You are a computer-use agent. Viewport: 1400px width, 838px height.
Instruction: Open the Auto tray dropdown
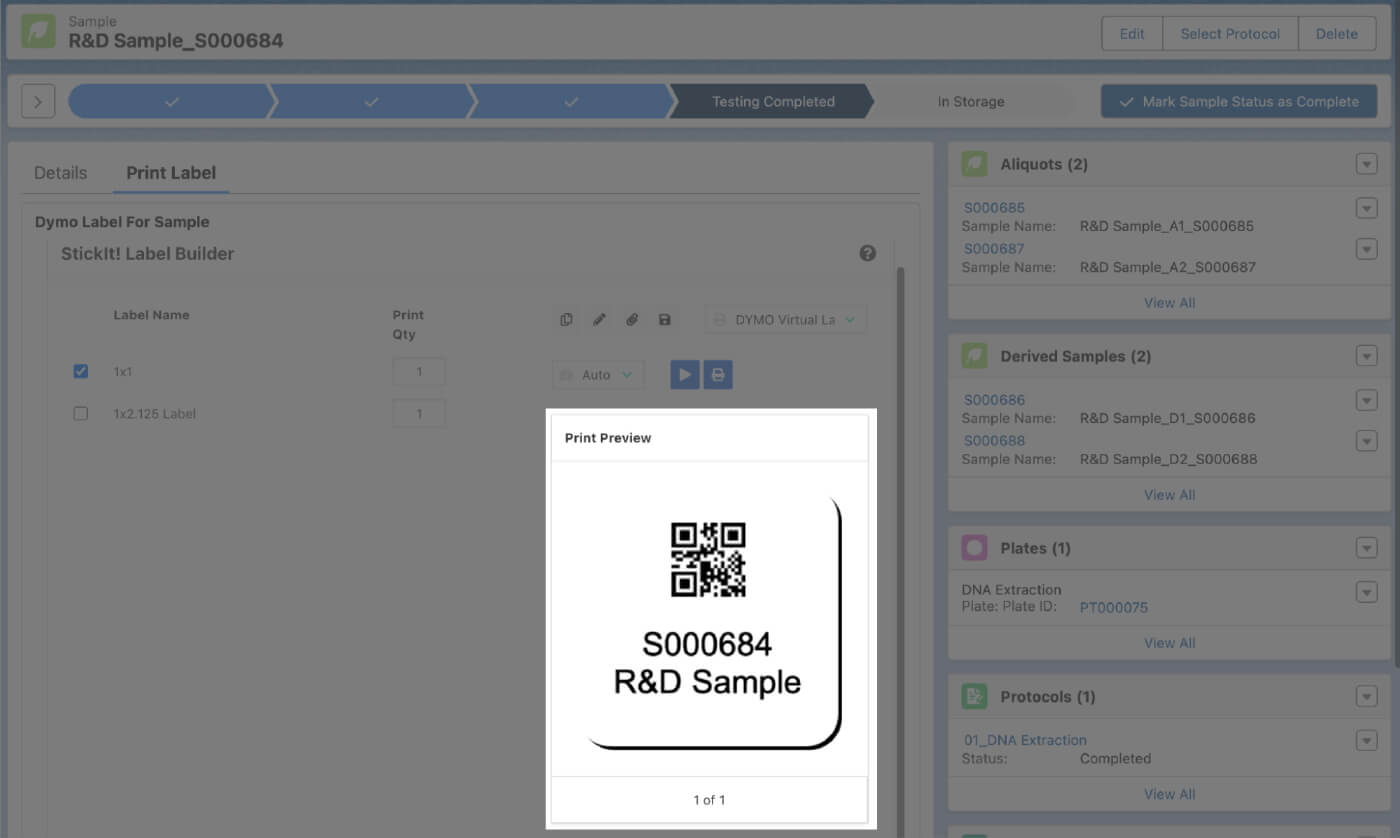click(598, 375)
